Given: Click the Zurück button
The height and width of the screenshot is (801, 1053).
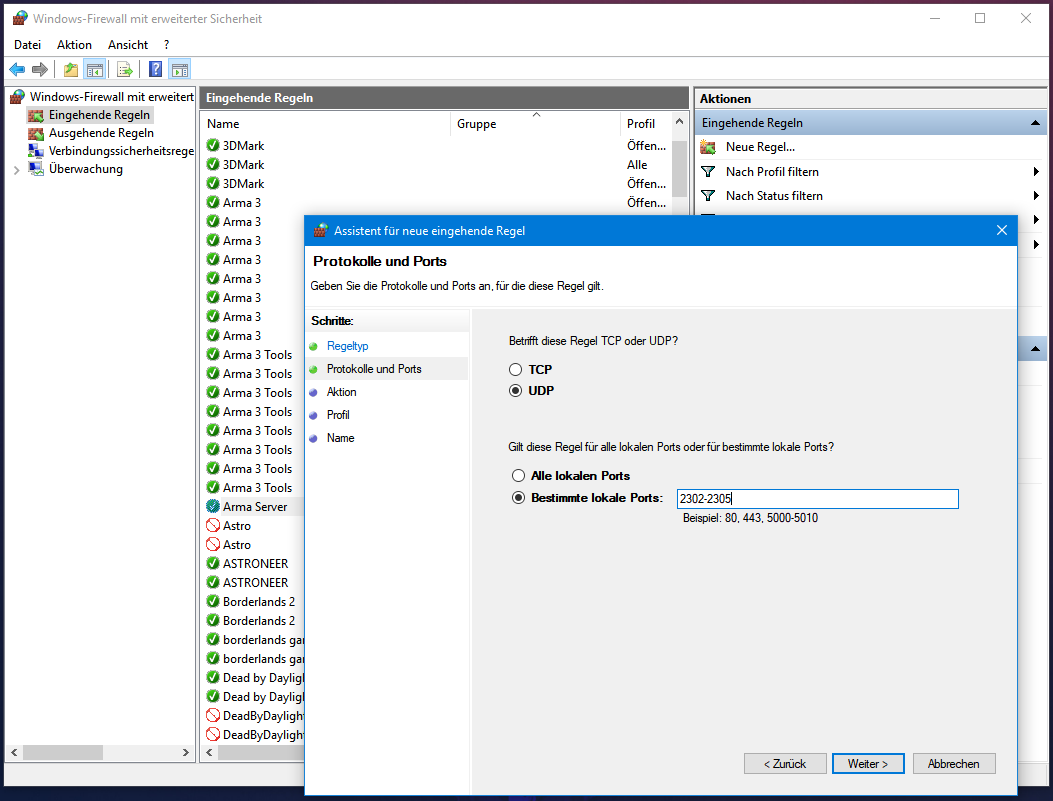Looking at the screenshot, I should [784, 763].
